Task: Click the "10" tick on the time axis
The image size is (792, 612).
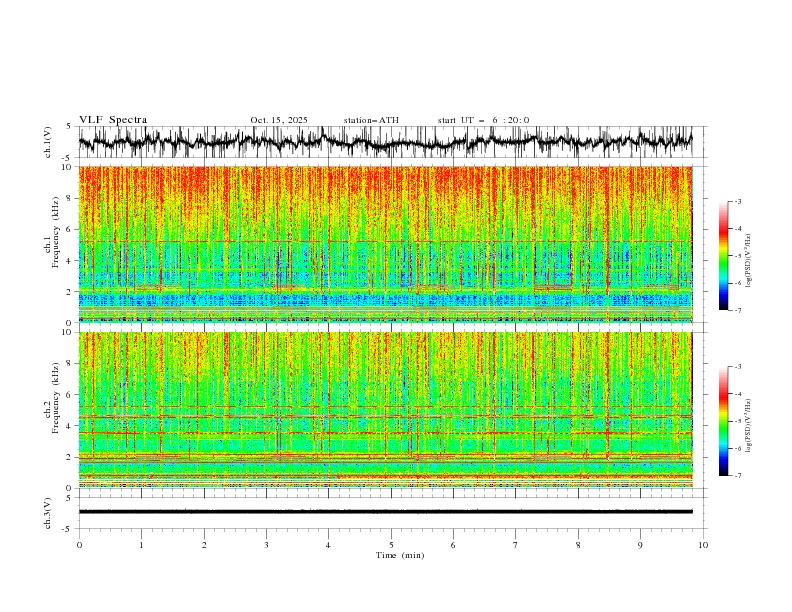Action: 703,545
